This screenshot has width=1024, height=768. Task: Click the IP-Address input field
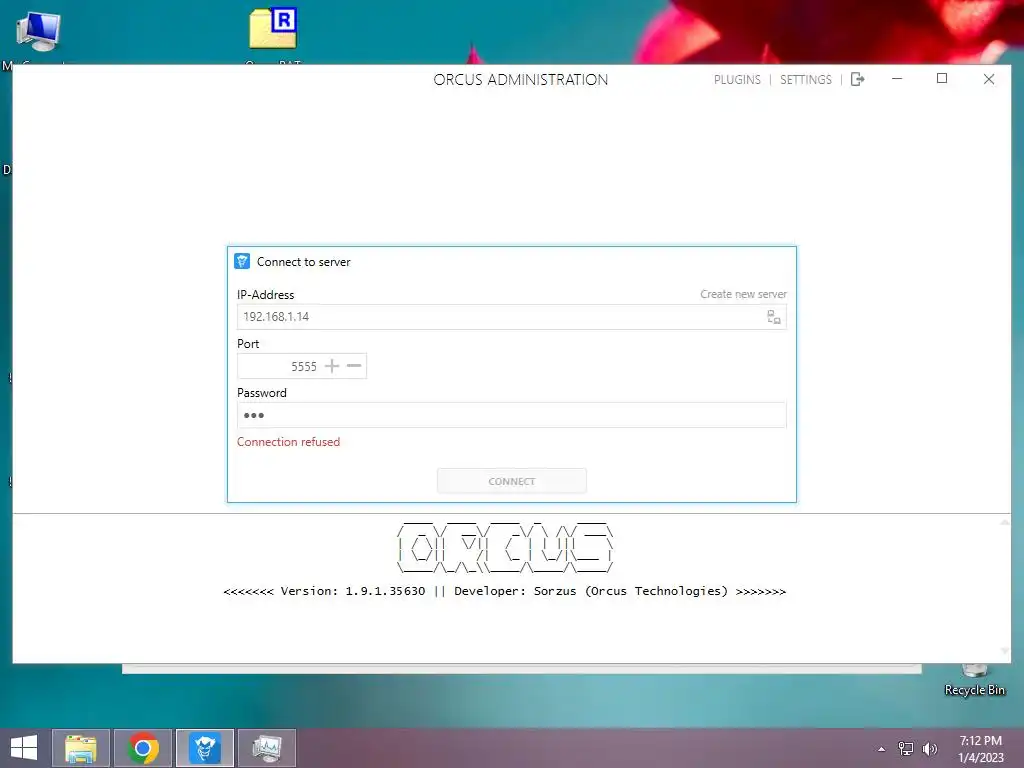[511, 317]
